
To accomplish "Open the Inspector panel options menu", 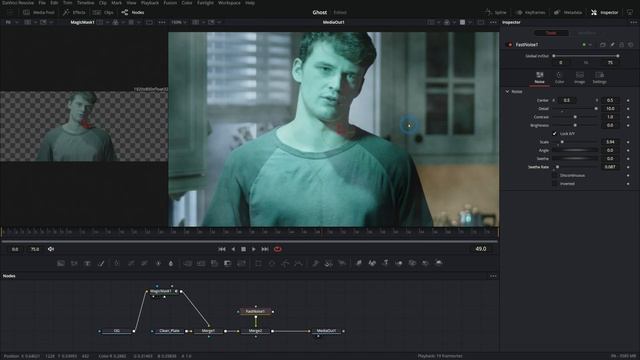I will tap(633, 22).
